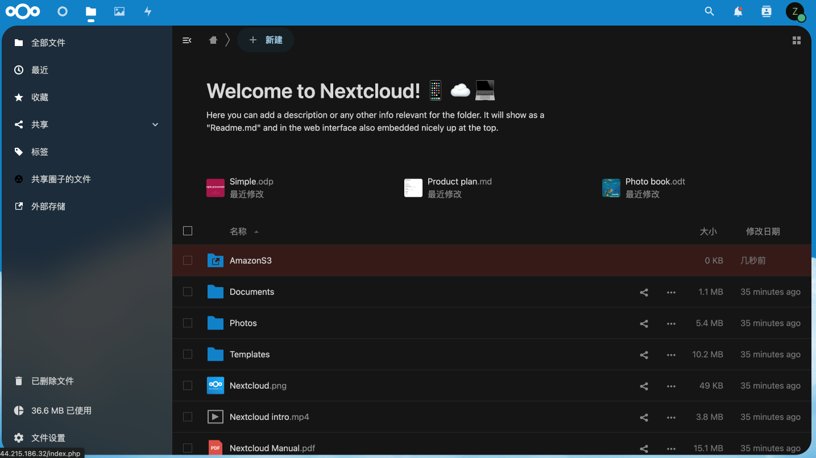Open the Dashboard circle icon
This screenshot has width=816, height=458.
(62, 11)
